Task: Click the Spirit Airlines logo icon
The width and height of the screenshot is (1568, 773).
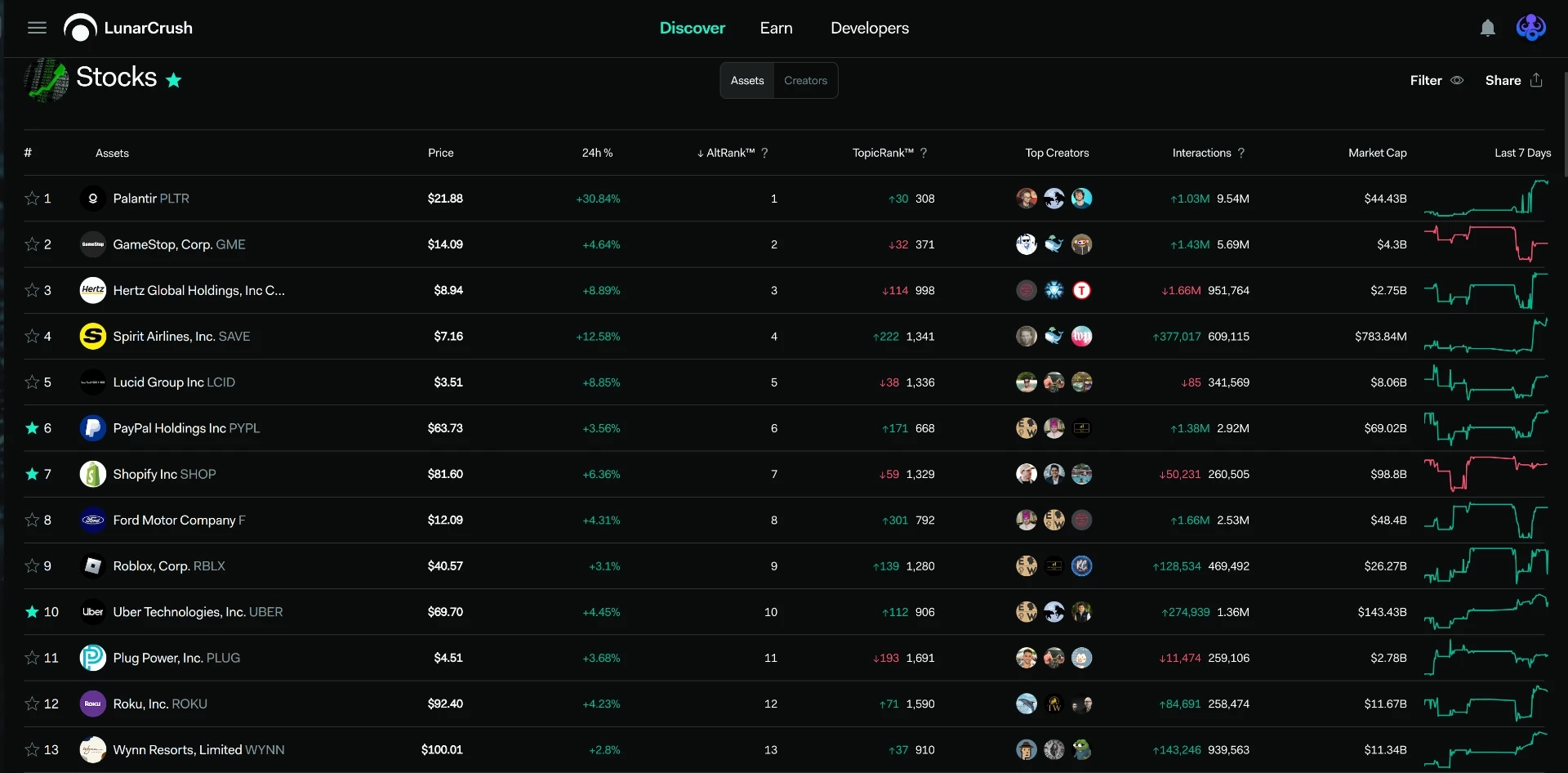Action: pyautogui.click(x=93, y=336)
